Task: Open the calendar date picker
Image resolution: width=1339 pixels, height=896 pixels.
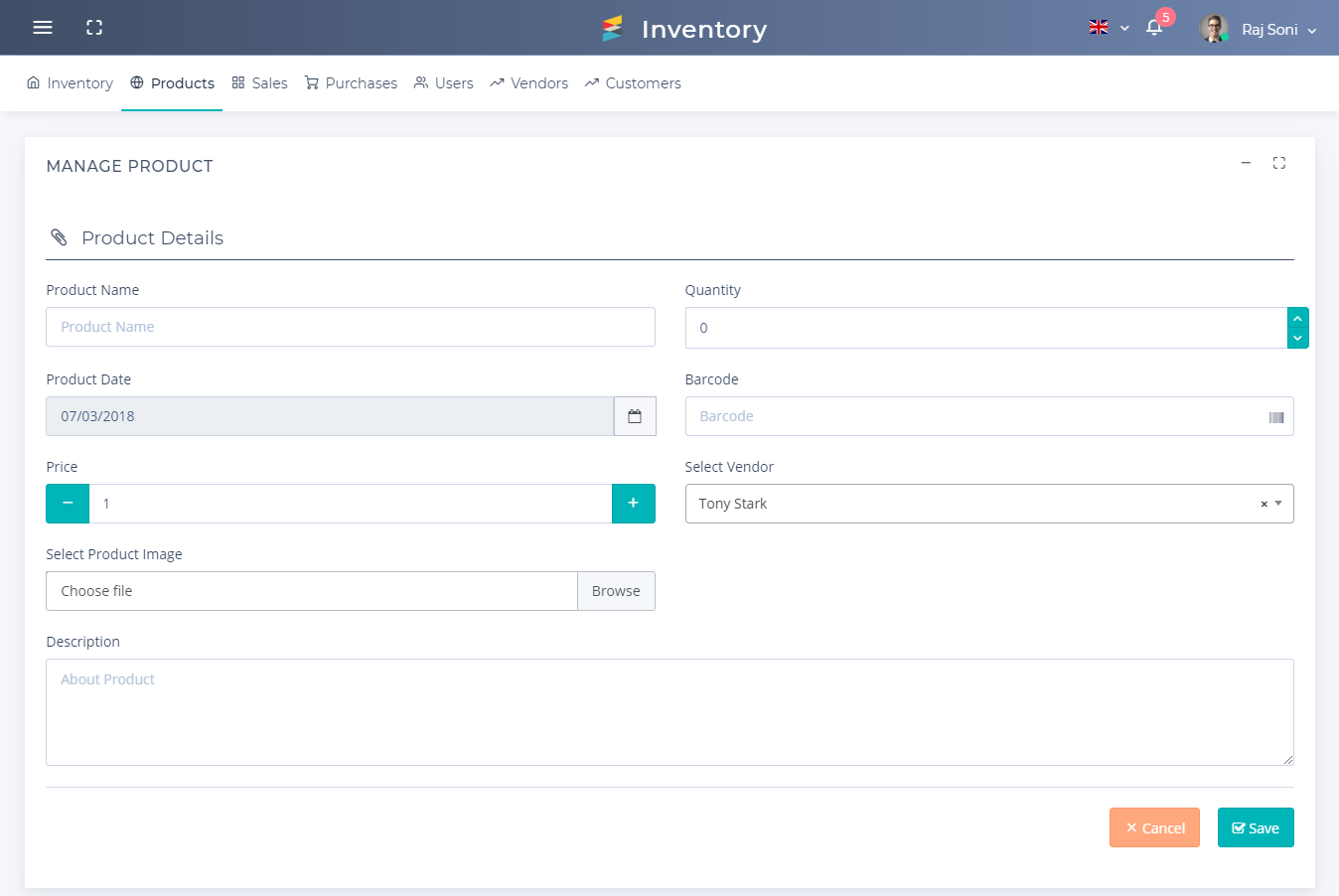Action: pyautogui.click(x=635, y=416)
